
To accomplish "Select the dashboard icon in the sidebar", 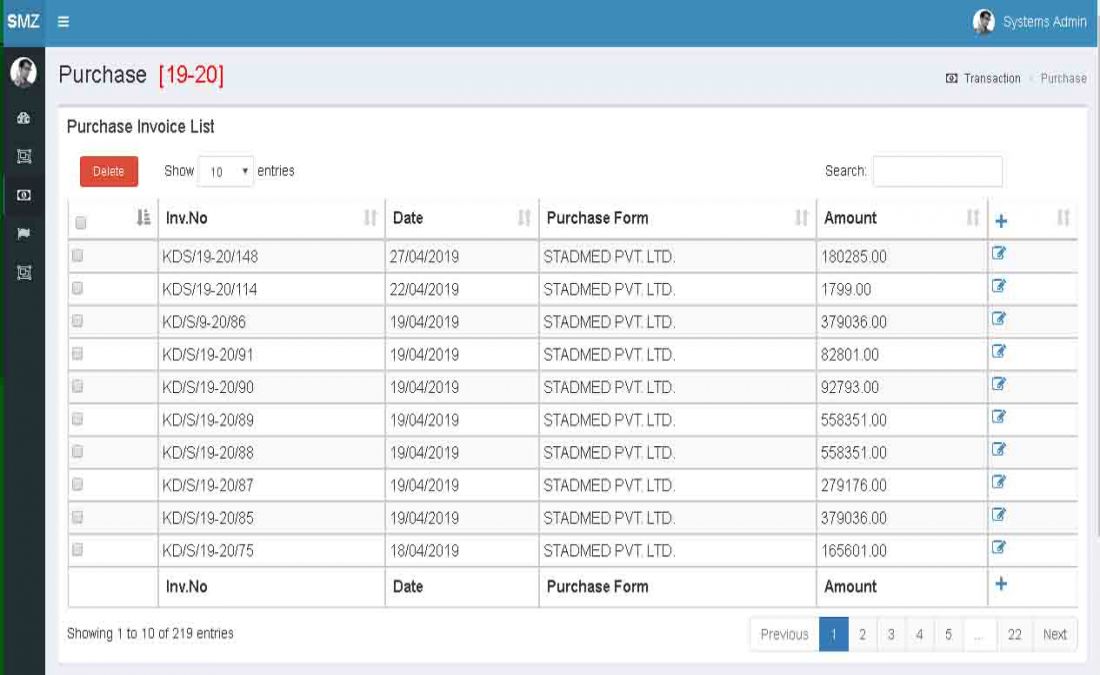I will point(22,118).
